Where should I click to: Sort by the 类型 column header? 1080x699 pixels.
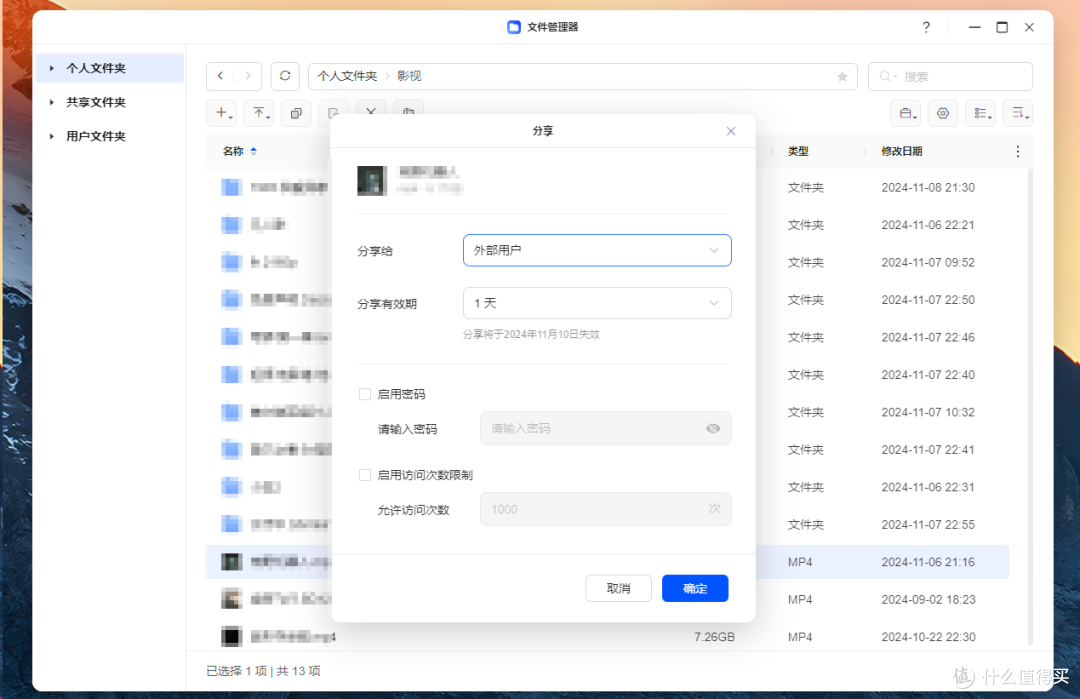pyautogui.click(x=798, y=151)
